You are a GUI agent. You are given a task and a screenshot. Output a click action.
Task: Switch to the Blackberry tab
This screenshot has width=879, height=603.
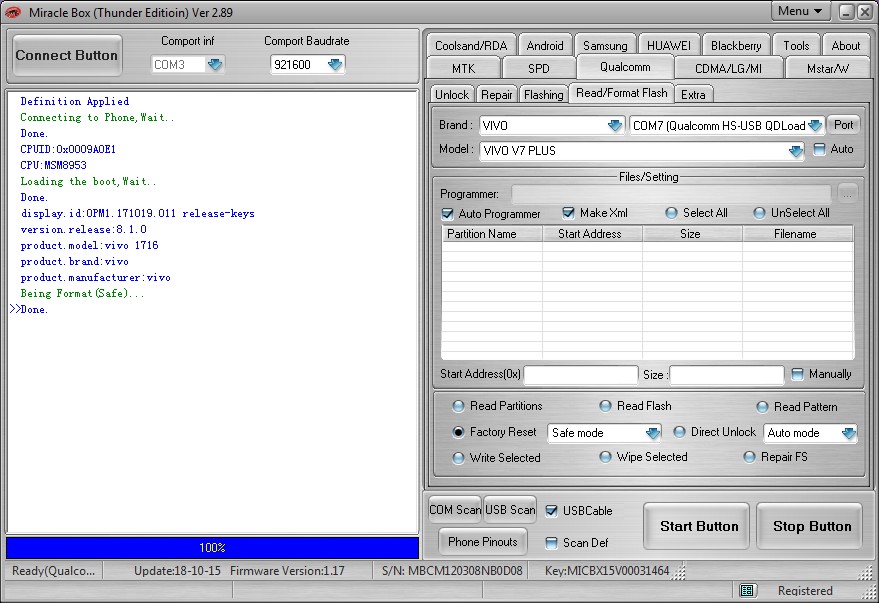pos(736,45)
